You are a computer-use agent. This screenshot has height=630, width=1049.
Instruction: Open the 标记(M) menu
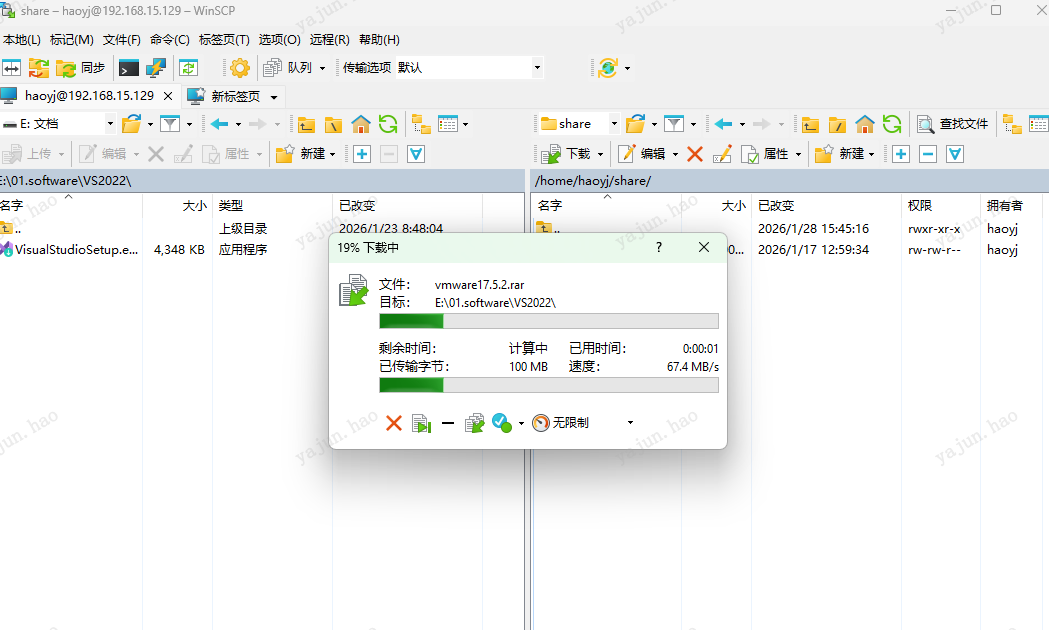[x=72, y=39]
